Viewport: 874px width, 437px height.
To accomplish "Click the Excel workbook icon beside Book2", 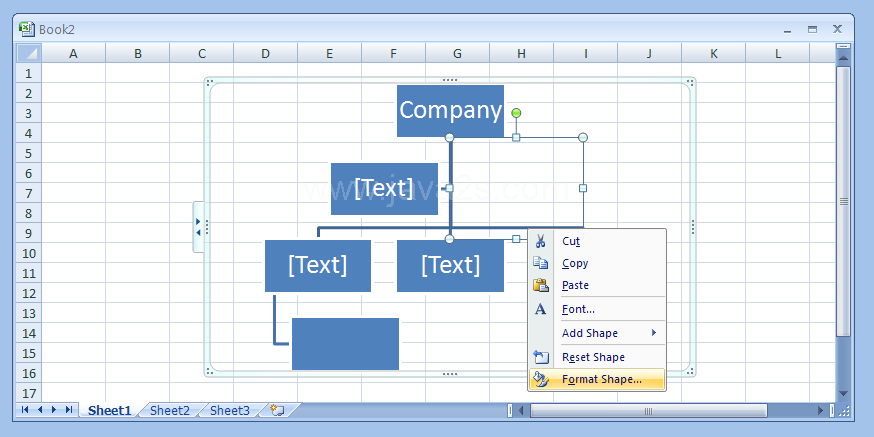I will point(26,29).
